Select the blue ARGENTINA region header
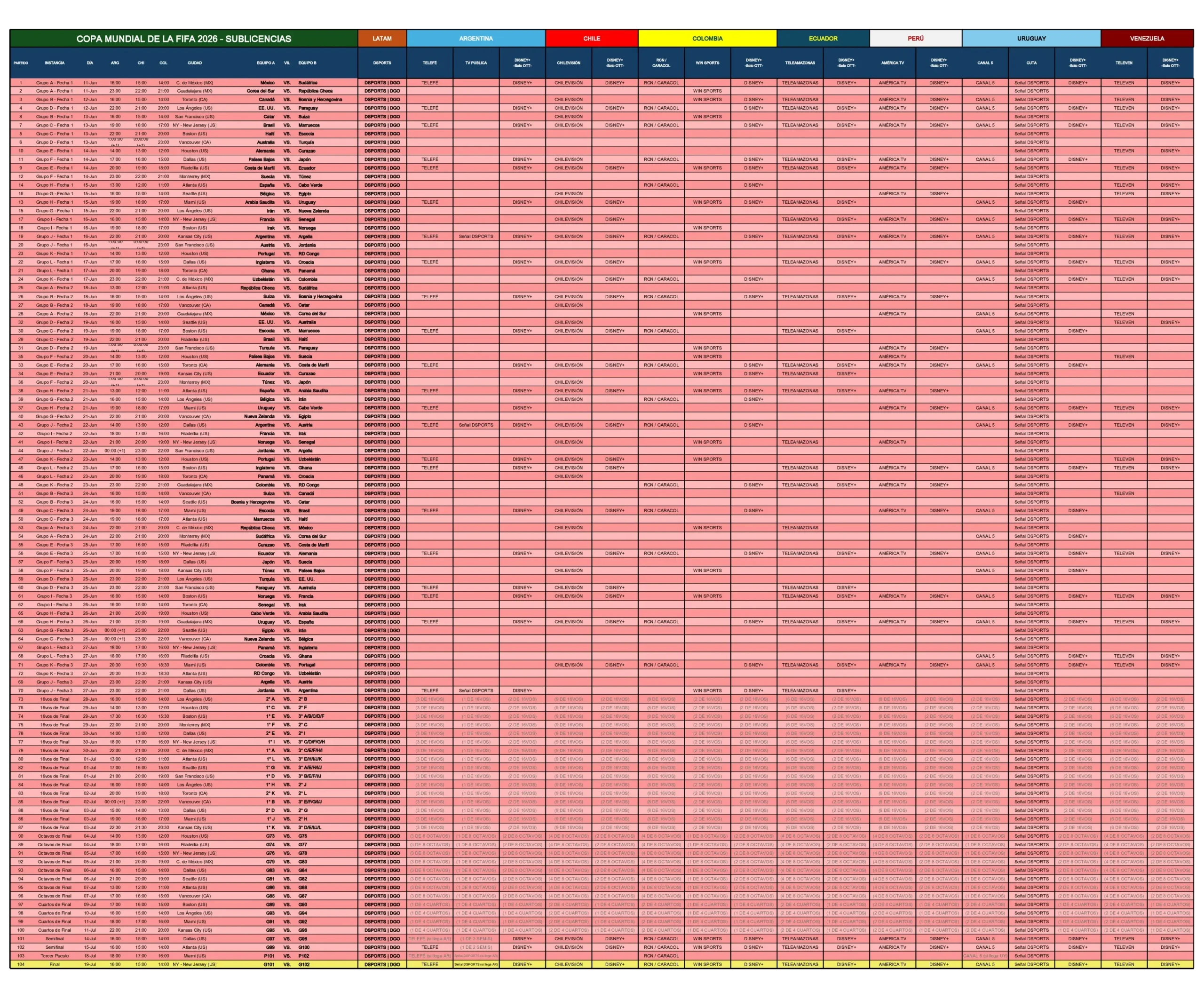This screenshot has height=992, width=1204. 476,38
